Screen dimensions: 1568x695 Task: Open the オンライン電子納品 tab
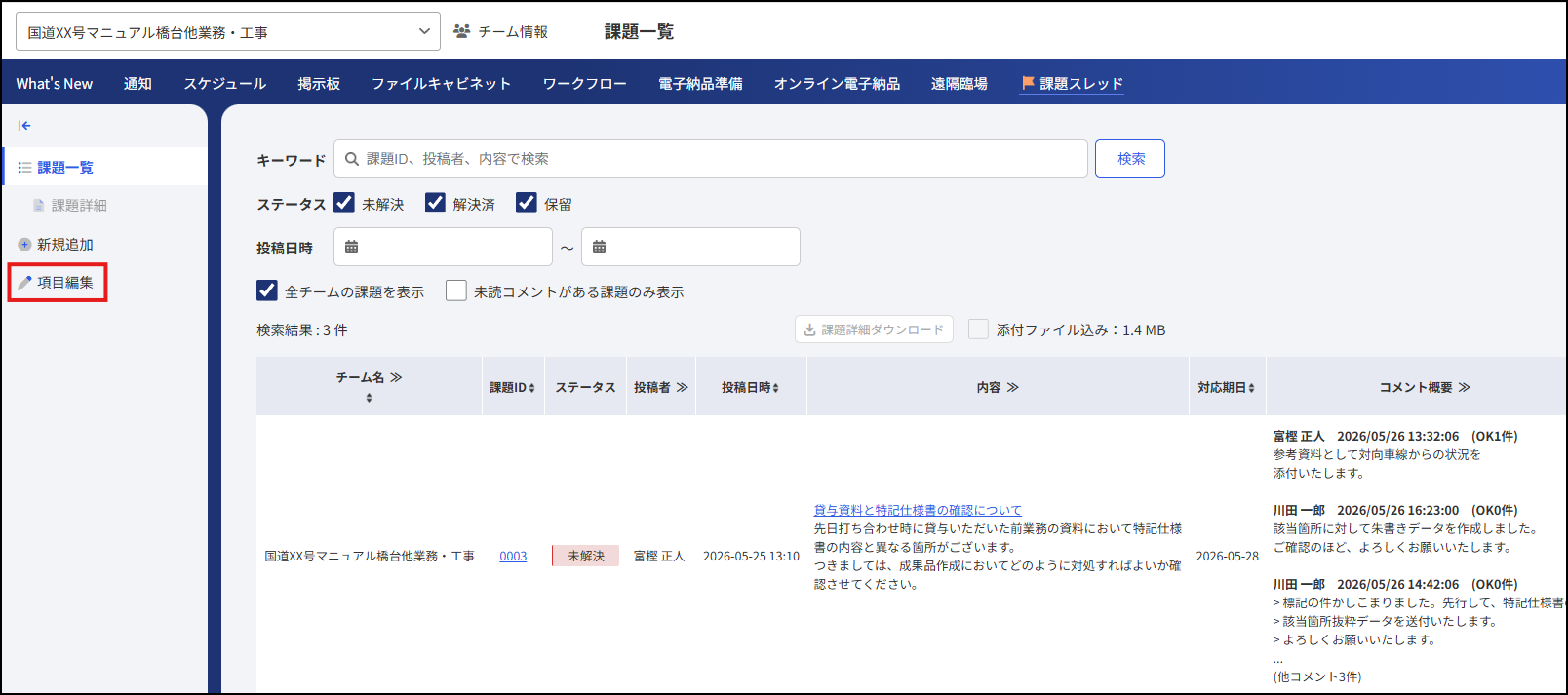pos(837,84)
